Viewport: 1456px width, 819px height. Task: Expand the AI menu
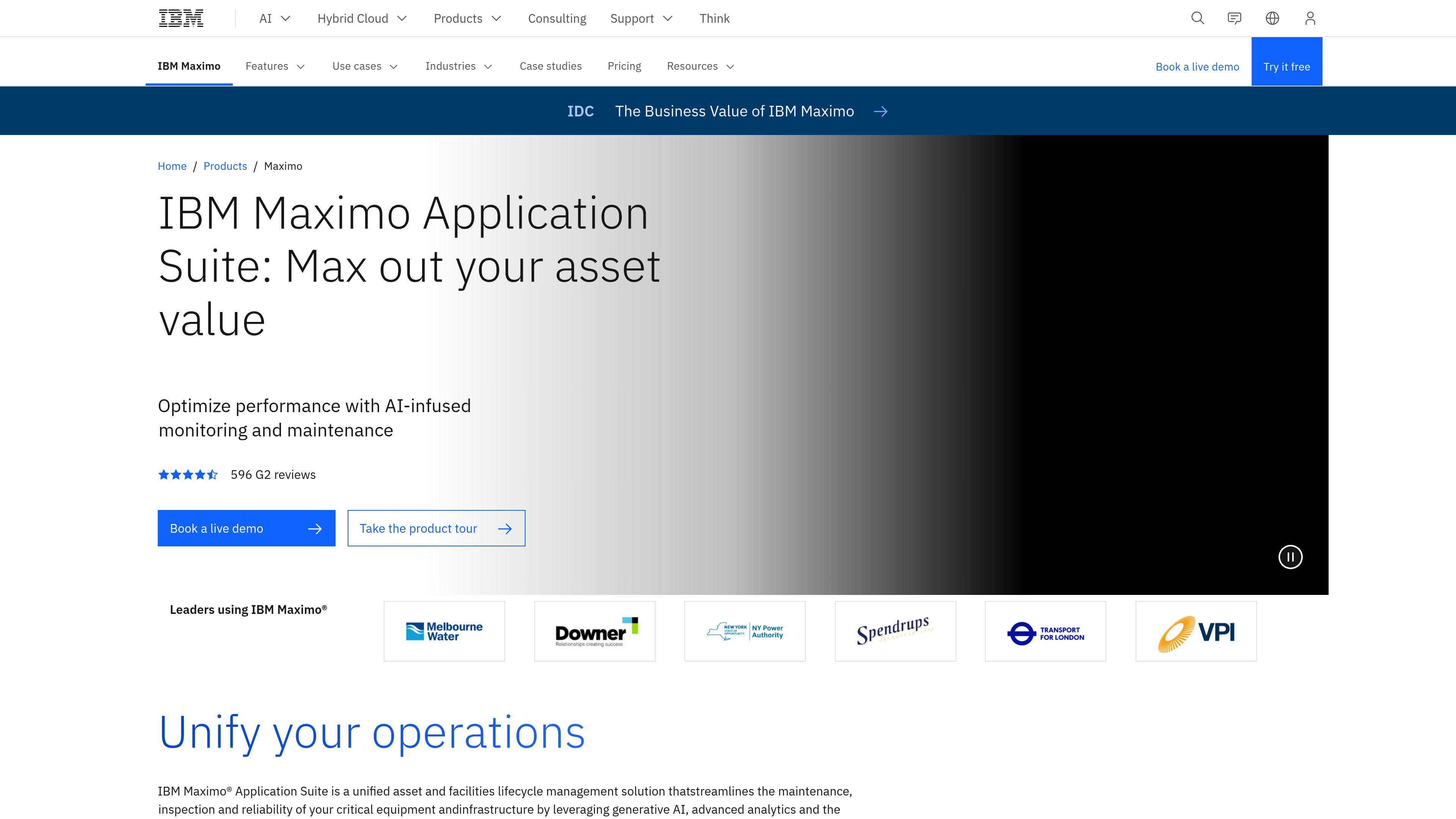pyautogui.click(x=275, y=18)
